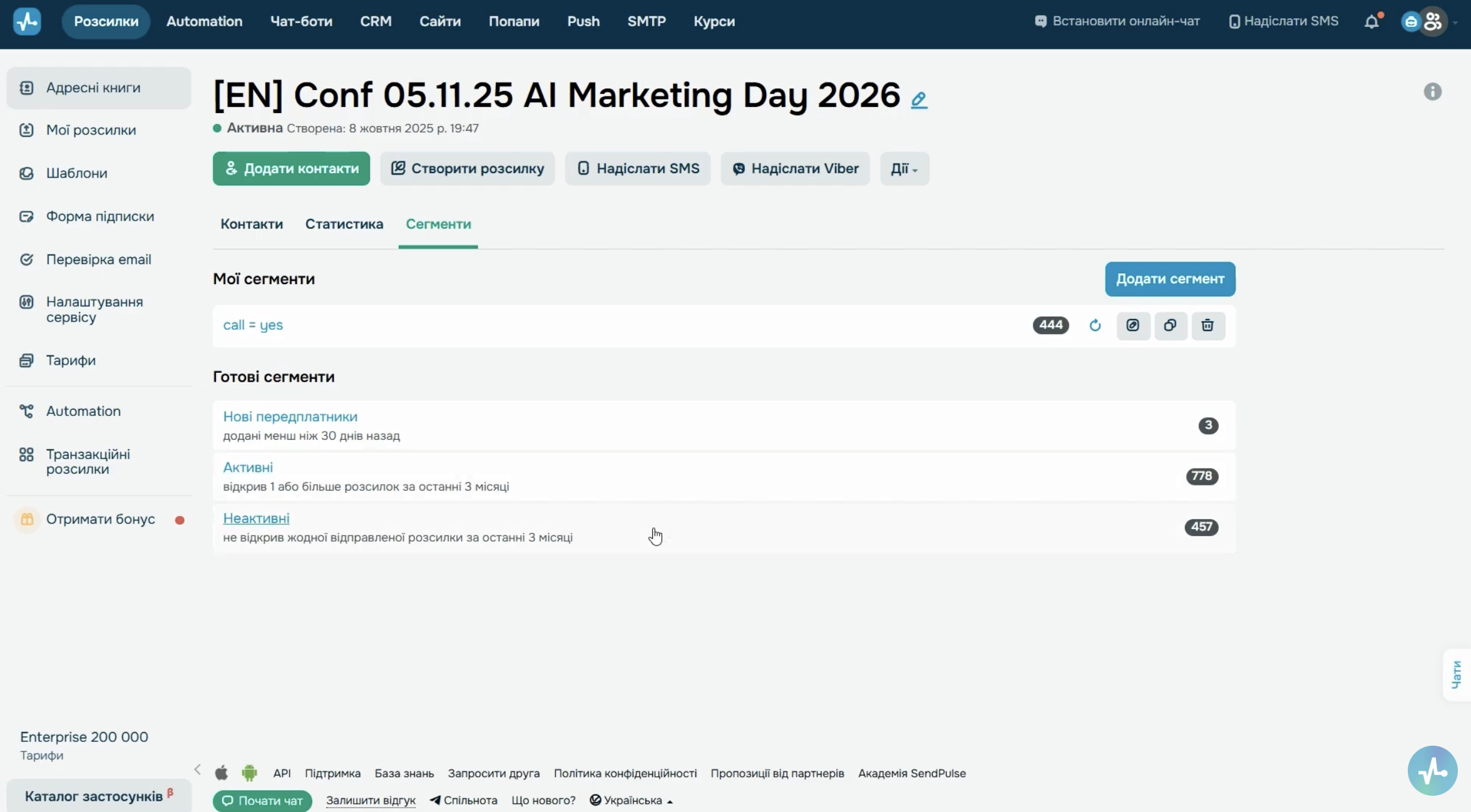This screenshot has width=1471, height=812.
Task: Click the green Додати контакти button
Action: [x=291, y=168]
